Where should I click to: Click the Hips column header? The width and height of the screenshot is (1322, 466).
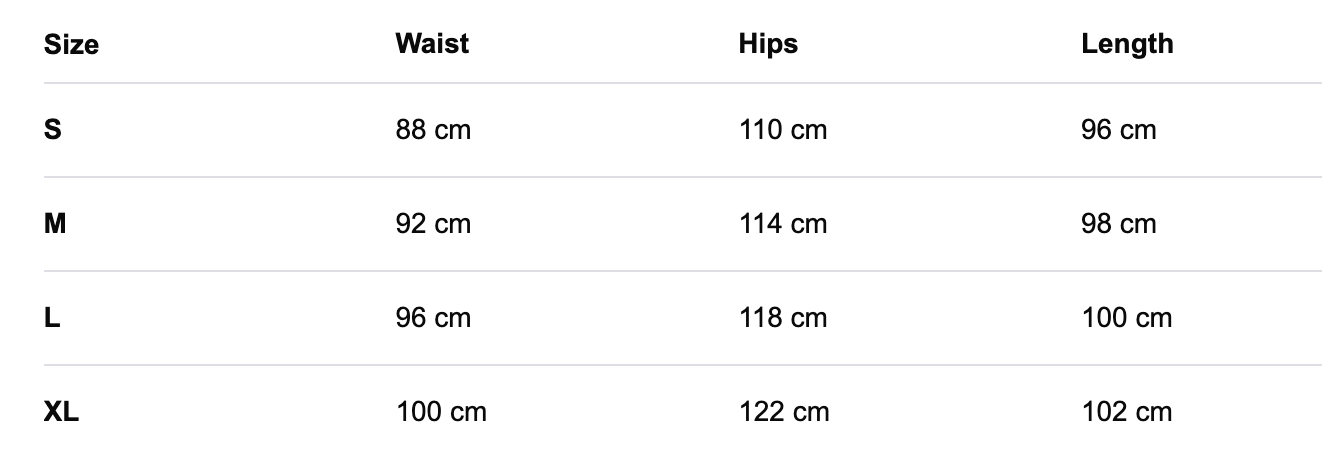point(768,44)
